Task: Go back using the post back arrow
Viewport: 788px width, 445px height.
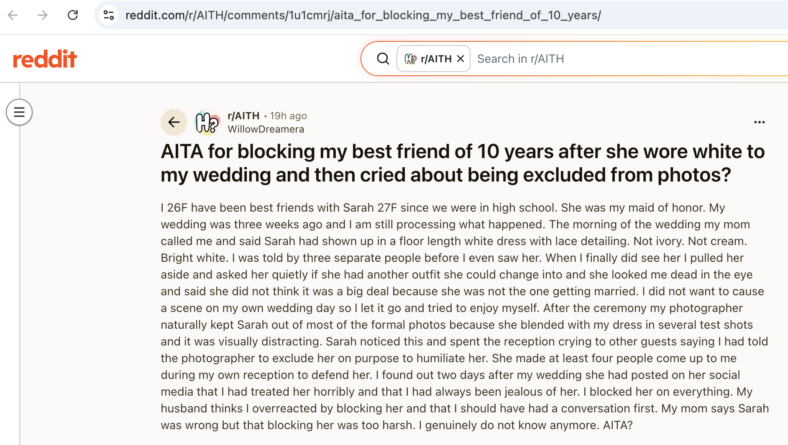Action: 174,122
